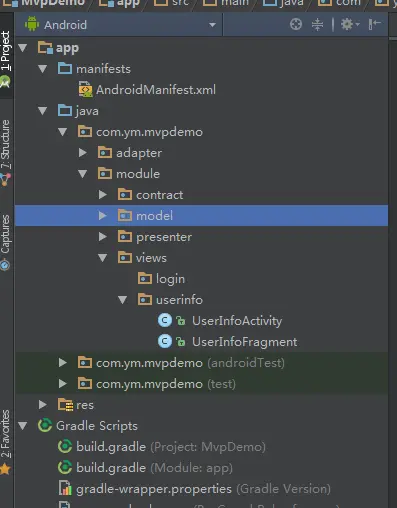
Task: Select gradle-wrapper.properties (Gradle Version) label
Action: tap(203, 489)
